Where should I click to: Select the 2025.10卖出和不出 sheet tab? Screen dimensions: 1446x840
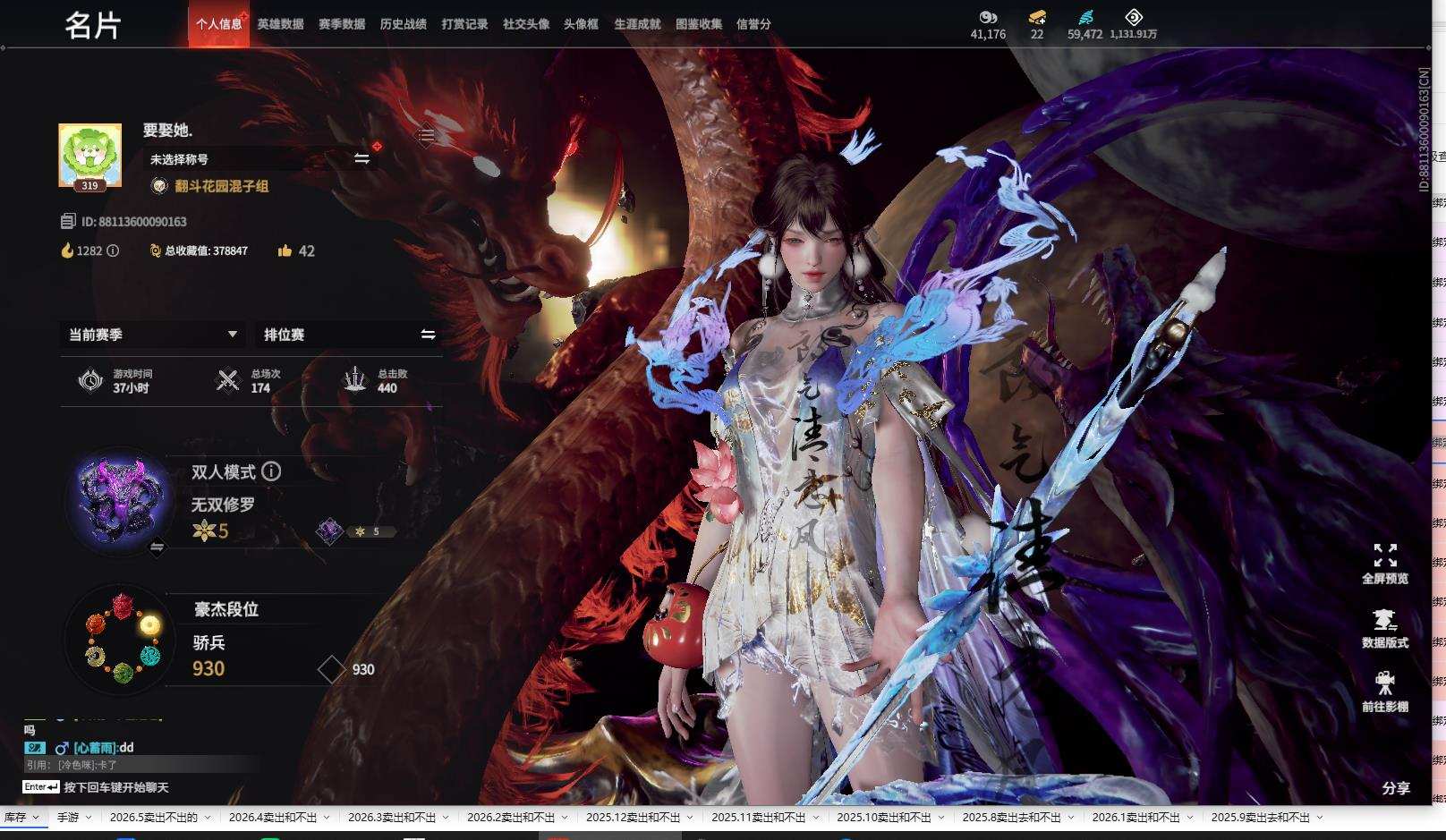click(x=884, y=818)
